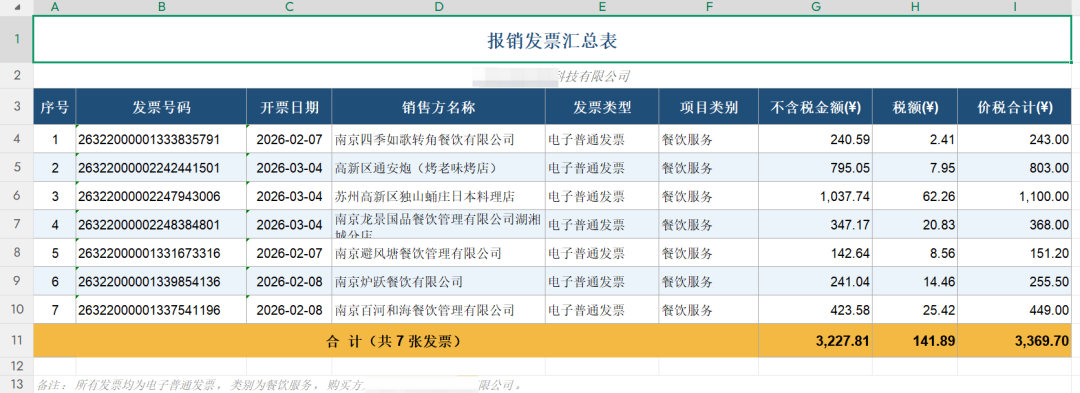Viewport: 1080px width, 393px height.
Task: Select column header I
Action: (1015, 7)
